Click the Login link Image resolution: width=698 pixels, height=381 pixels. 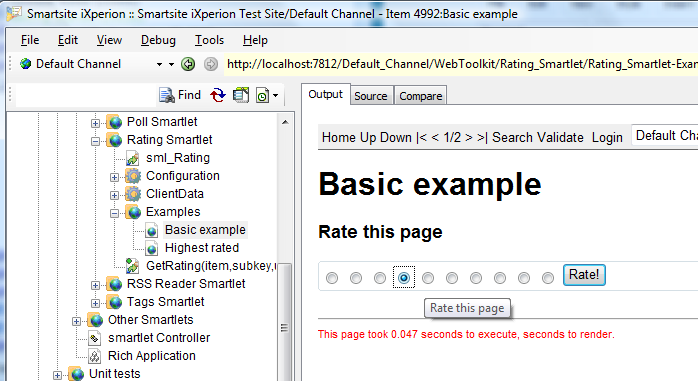tap(607, 138)
